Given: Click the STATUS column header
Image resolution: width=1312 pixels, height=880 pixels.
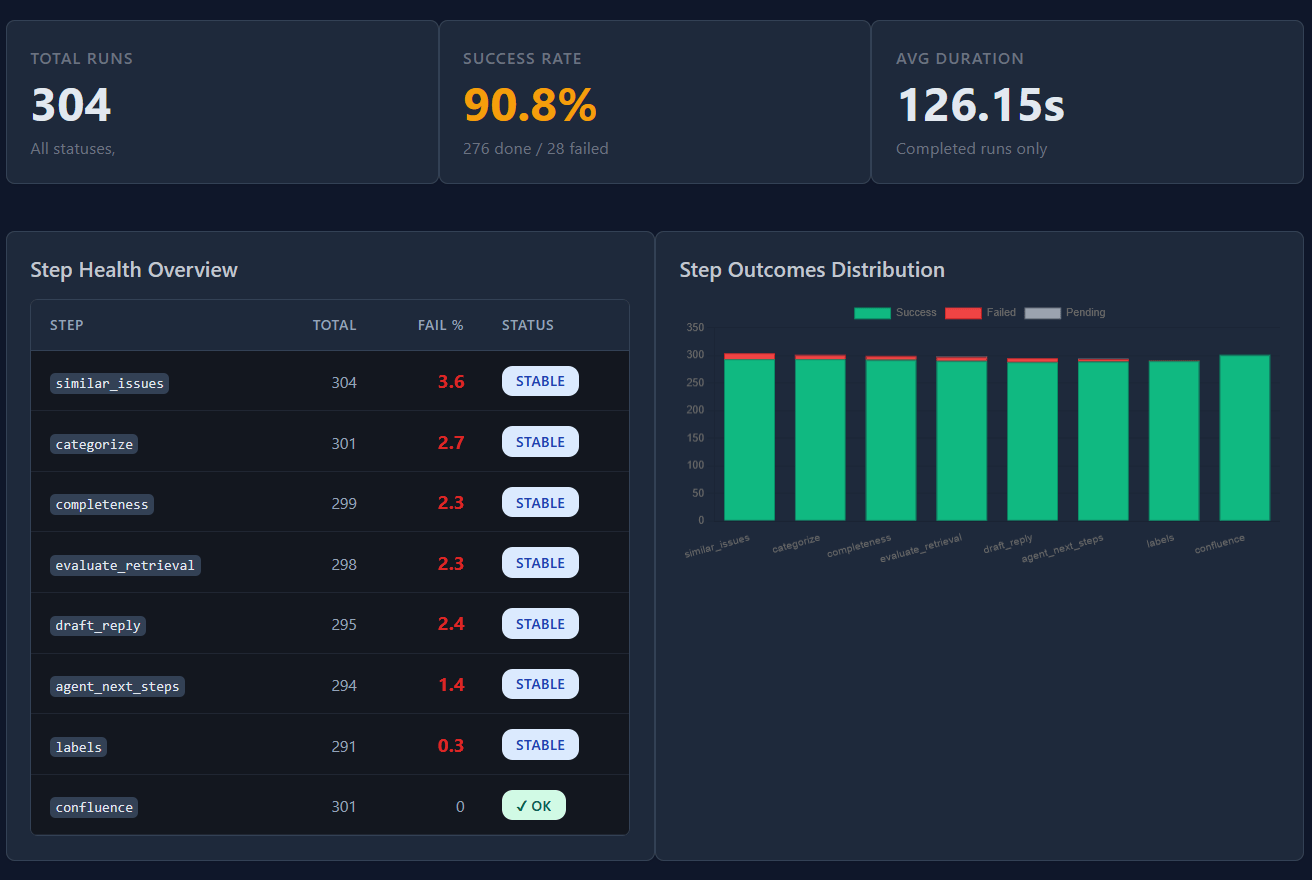Looking at the screenshot, I should (528, 325).
